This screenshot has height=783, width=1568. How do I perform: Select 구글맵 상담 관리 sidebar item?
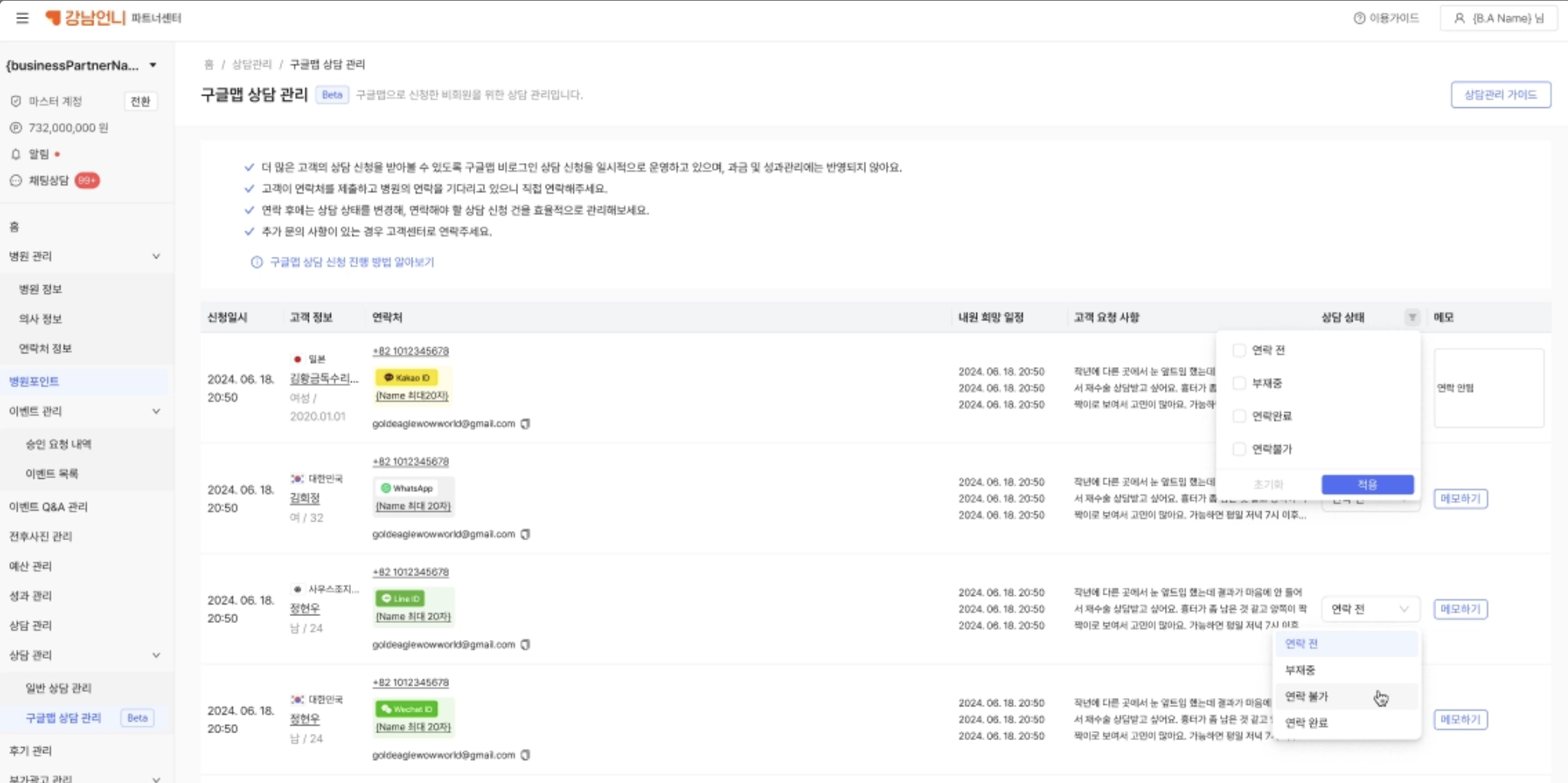pyautogui.click(x=63, y=718)
